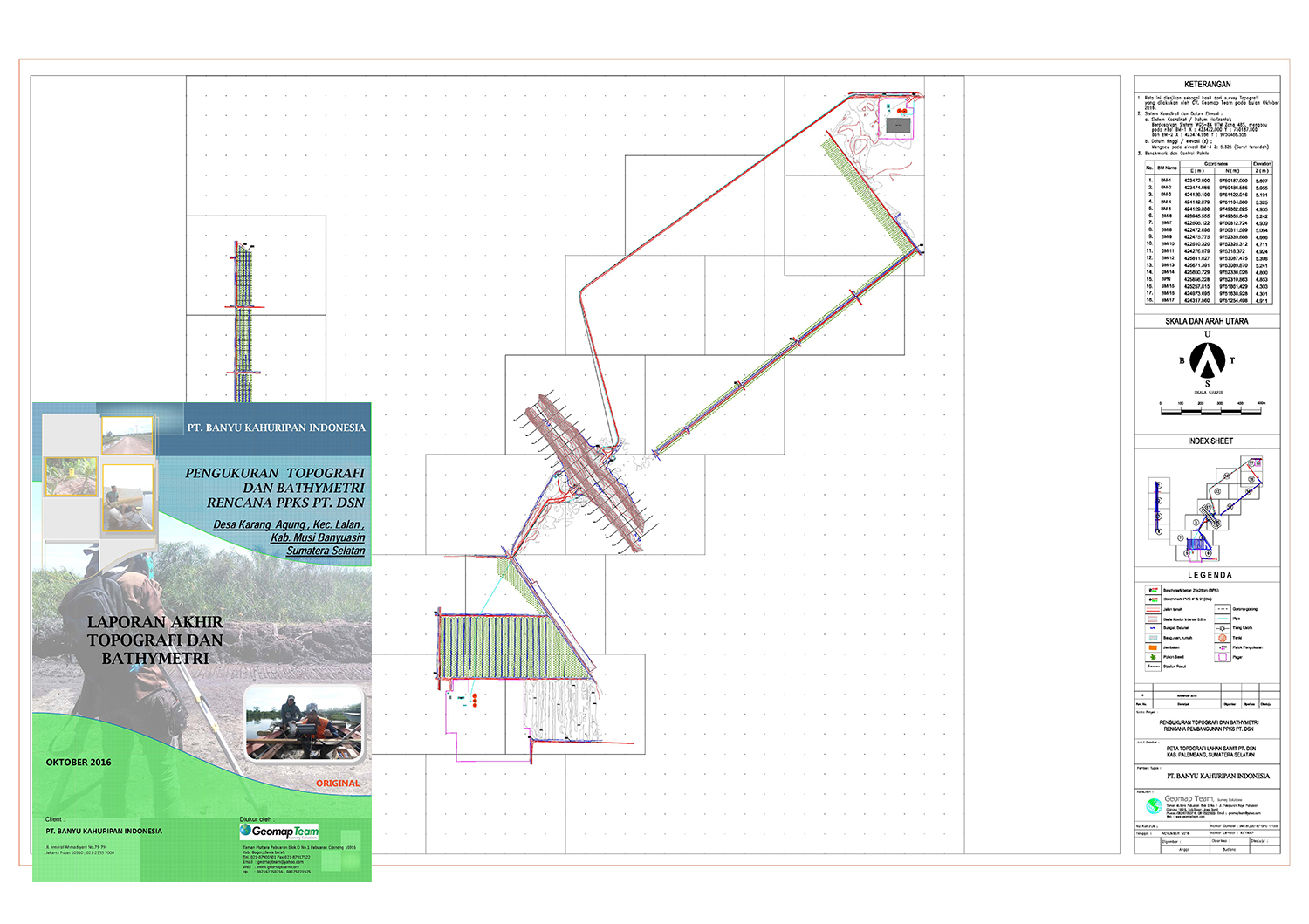The image size is (1309, 924).
Task: Click the pink Pagar legend symbol
Action: (x=1222, y=657)
